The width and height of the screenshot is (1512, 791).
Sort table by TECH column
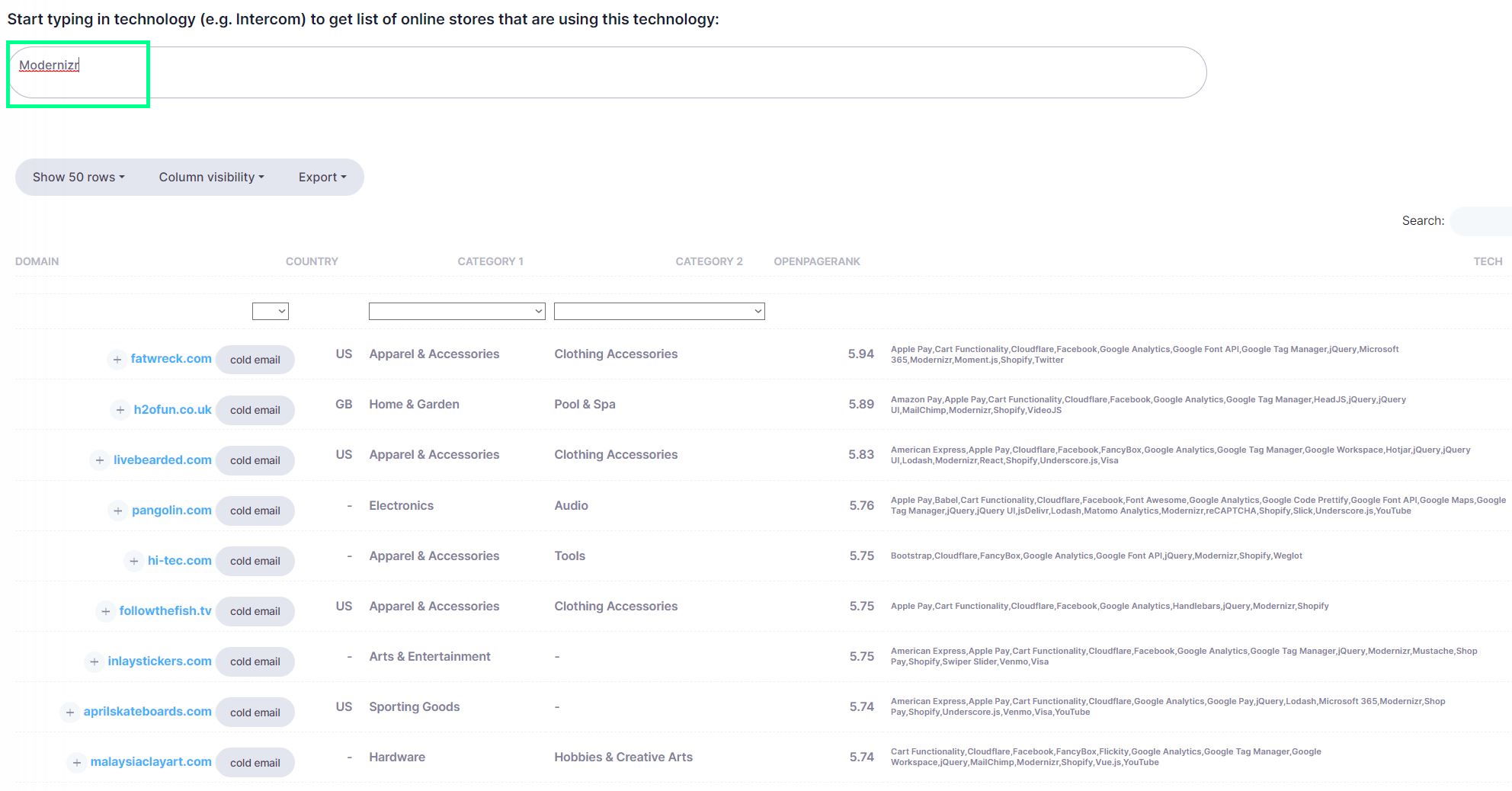click(x=1488, y=261)
